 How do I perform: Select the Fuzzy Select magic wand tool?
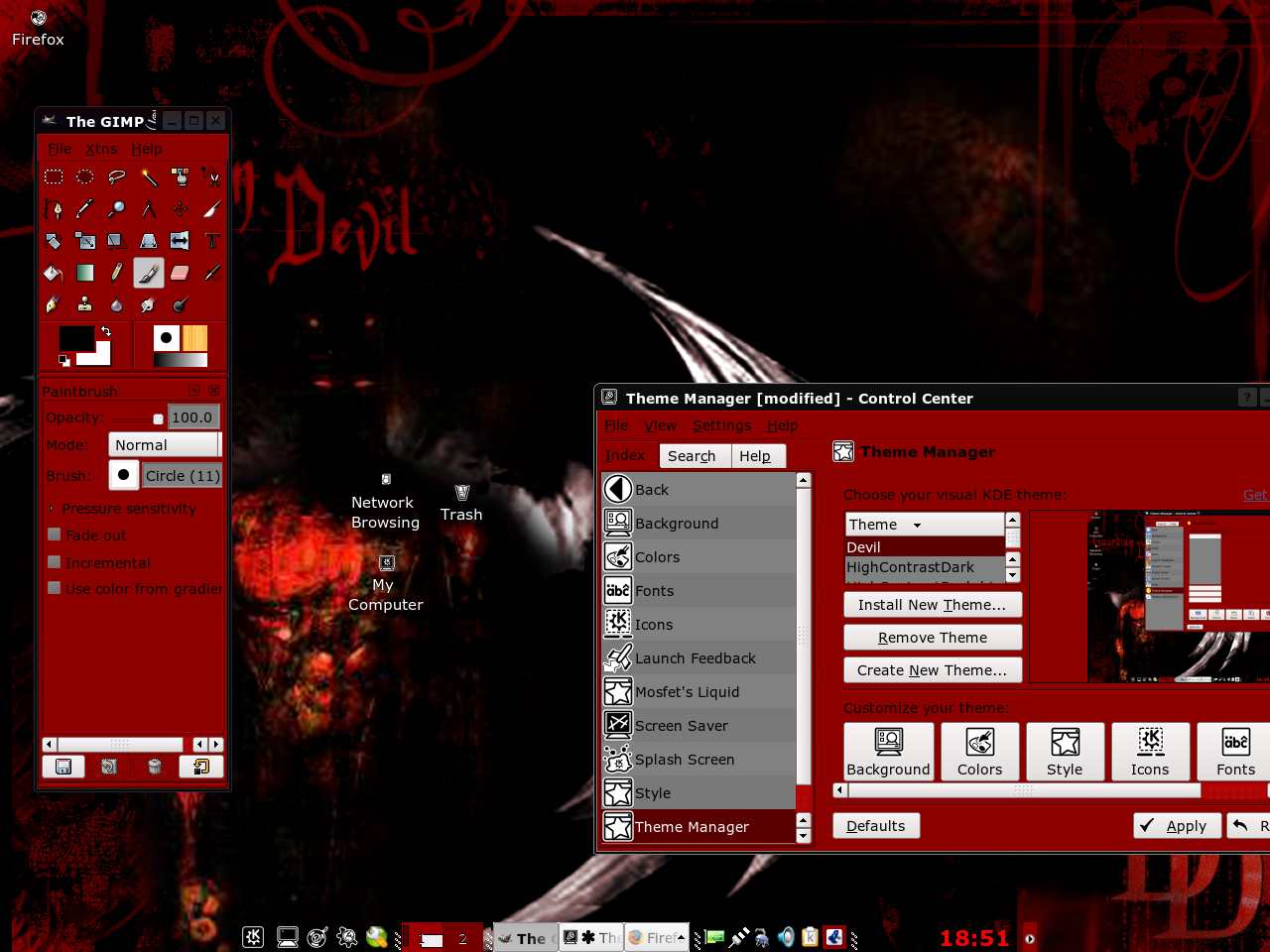coord(149,178)
